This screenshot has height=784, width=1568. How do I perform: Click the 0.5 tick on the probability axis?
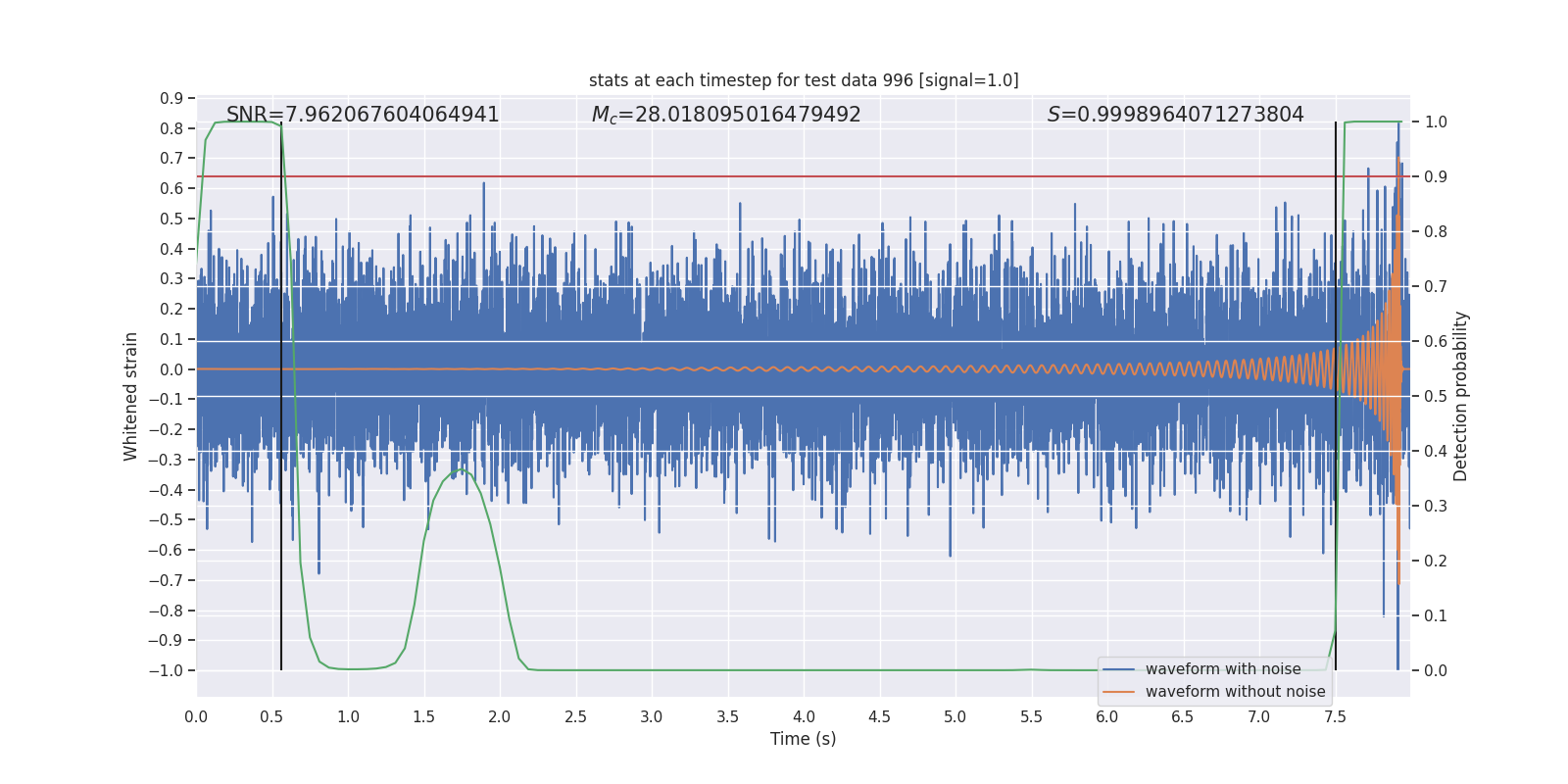pyautogui.click(x=1436, y=397)
